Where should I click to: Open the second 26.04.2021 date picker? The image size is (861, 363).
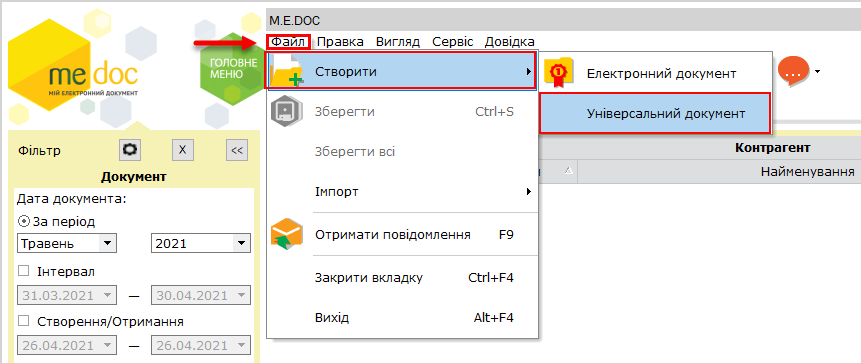click(201, 345)
